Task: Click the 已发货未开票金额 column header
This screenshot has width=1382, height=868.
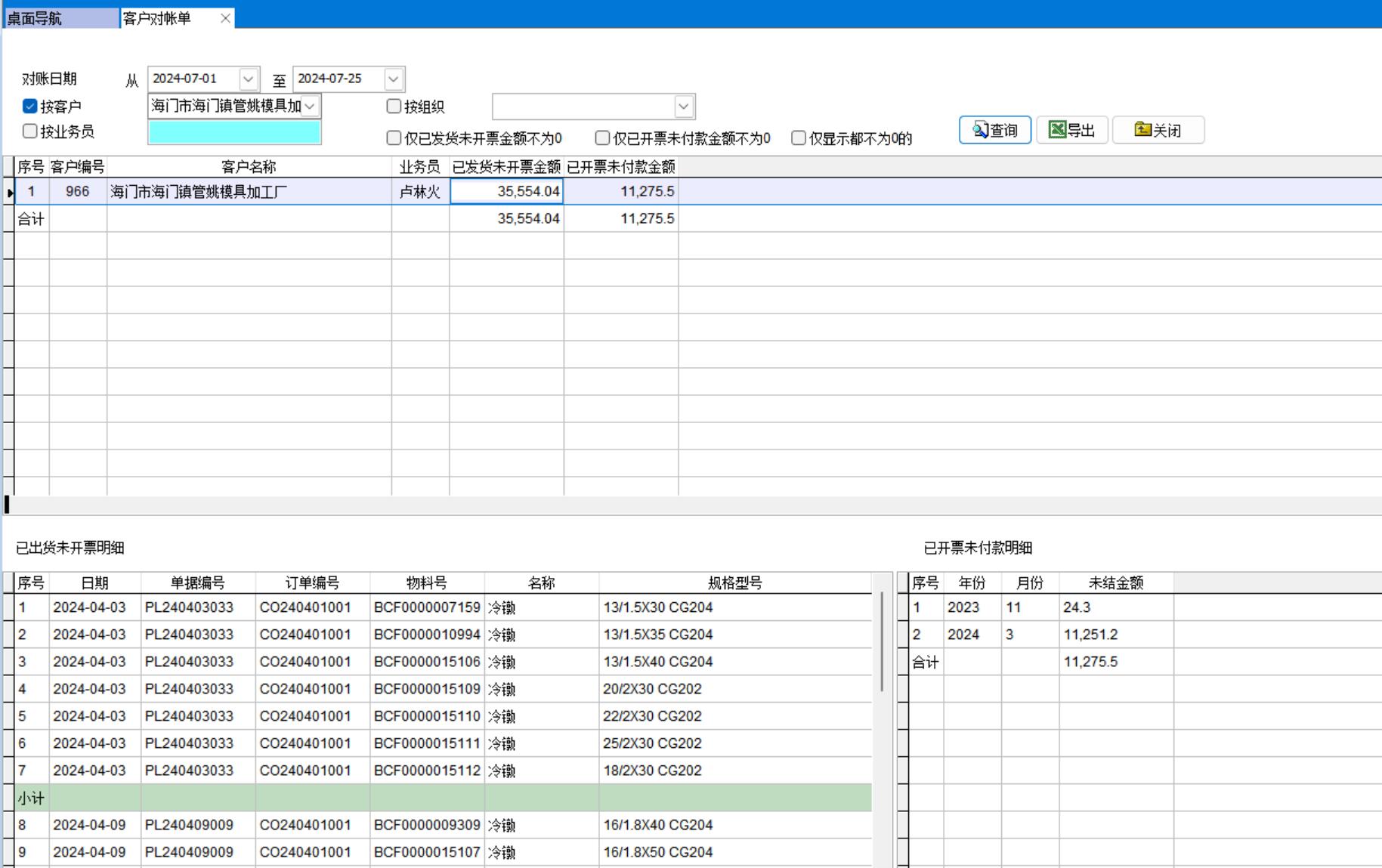Action: (x=506, y=167)
